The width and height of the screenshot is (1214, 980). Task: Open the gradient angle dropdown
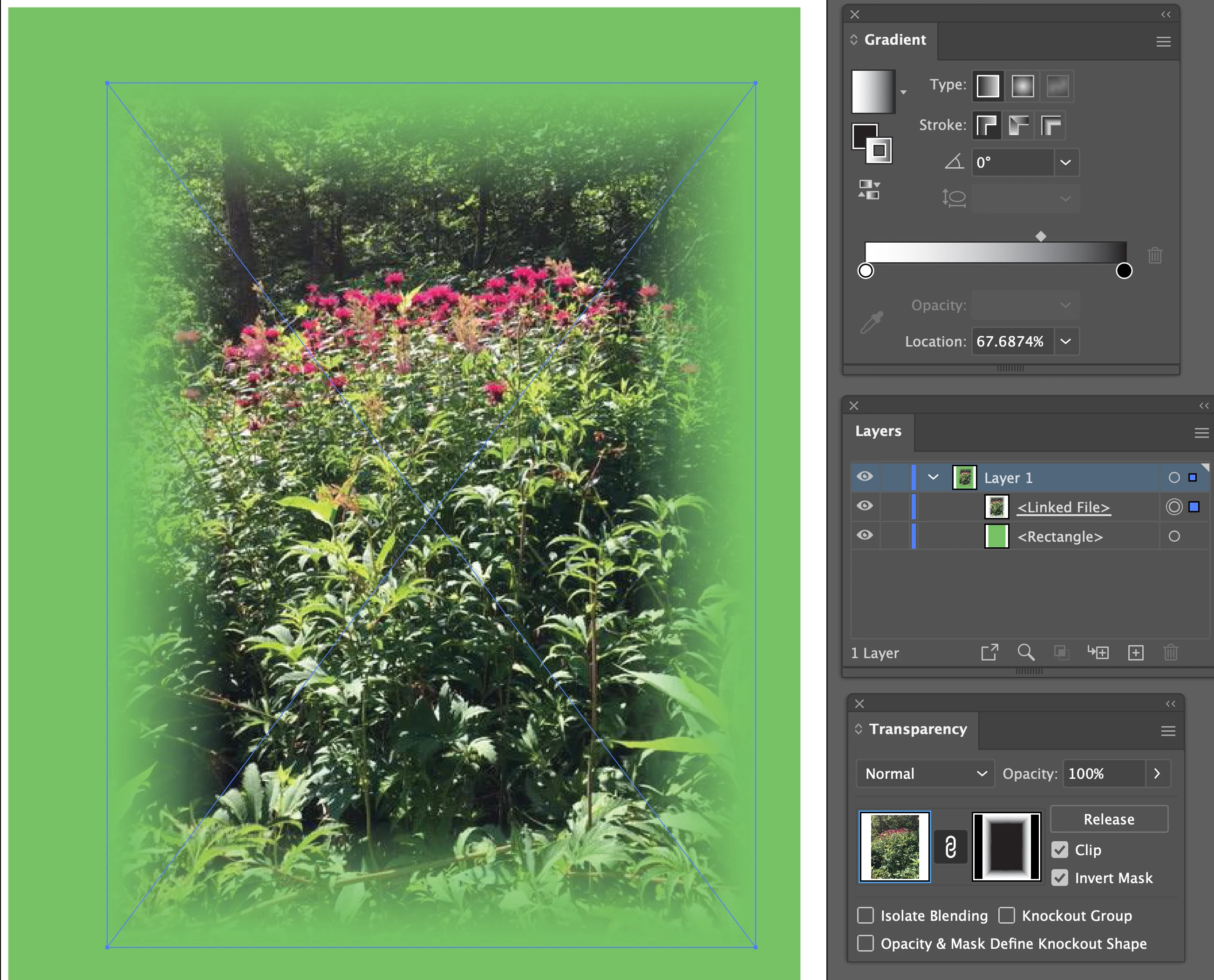click(1065, 163)
